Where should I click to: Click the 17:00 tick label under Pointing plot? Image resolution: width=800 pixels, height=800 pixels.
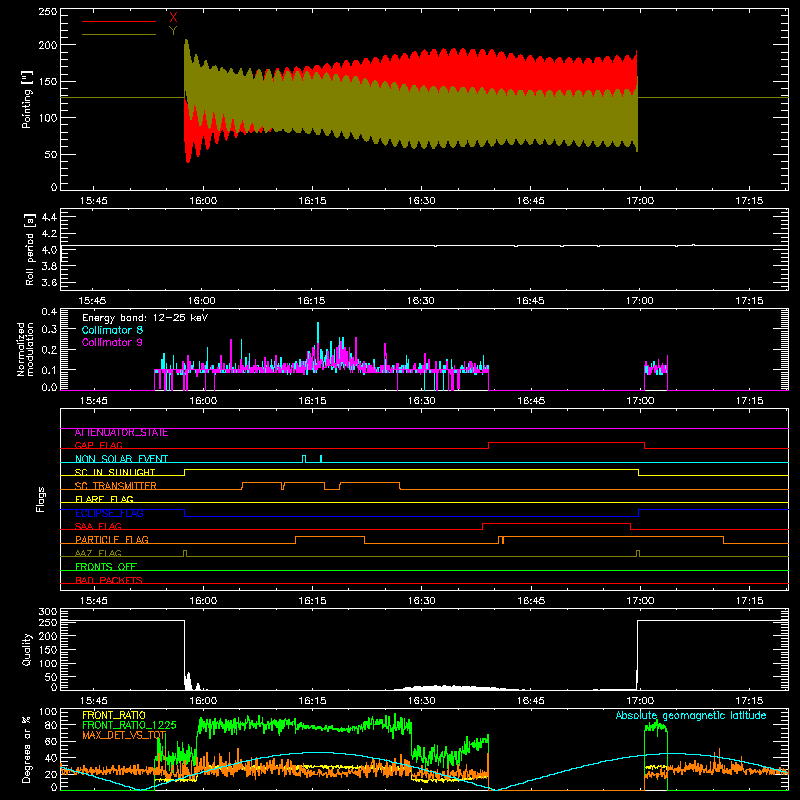(640, 201)
